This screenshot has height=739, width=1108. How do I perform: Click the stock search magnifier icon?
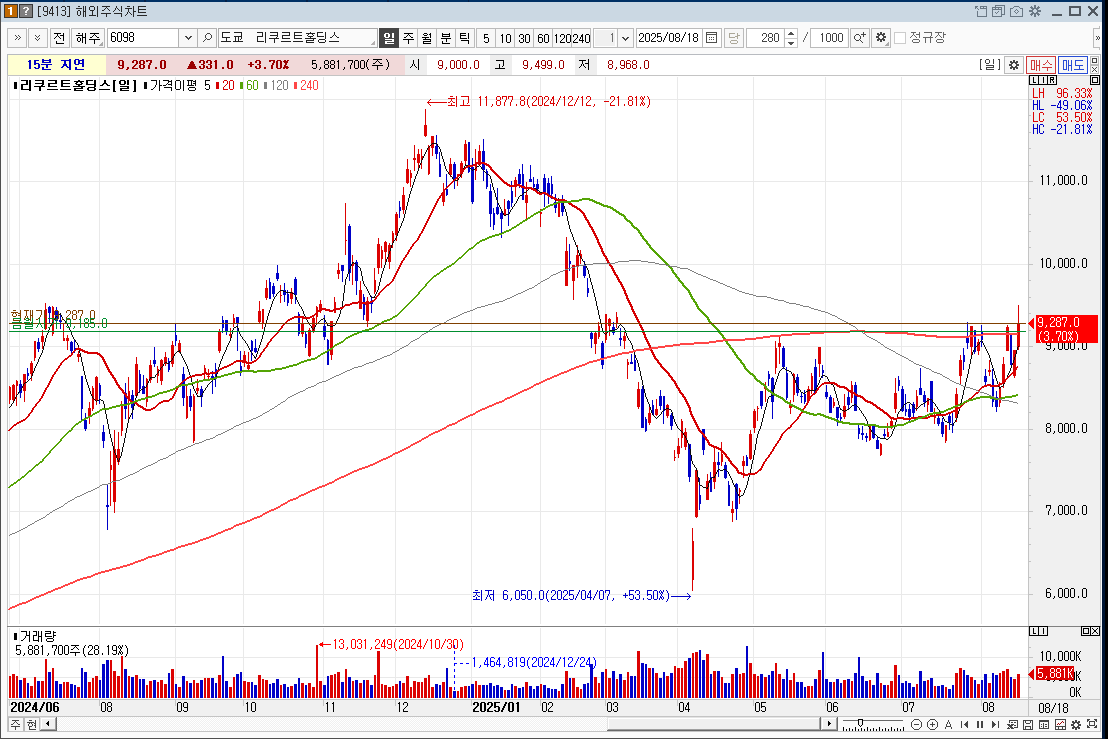(x=207, y=38)
